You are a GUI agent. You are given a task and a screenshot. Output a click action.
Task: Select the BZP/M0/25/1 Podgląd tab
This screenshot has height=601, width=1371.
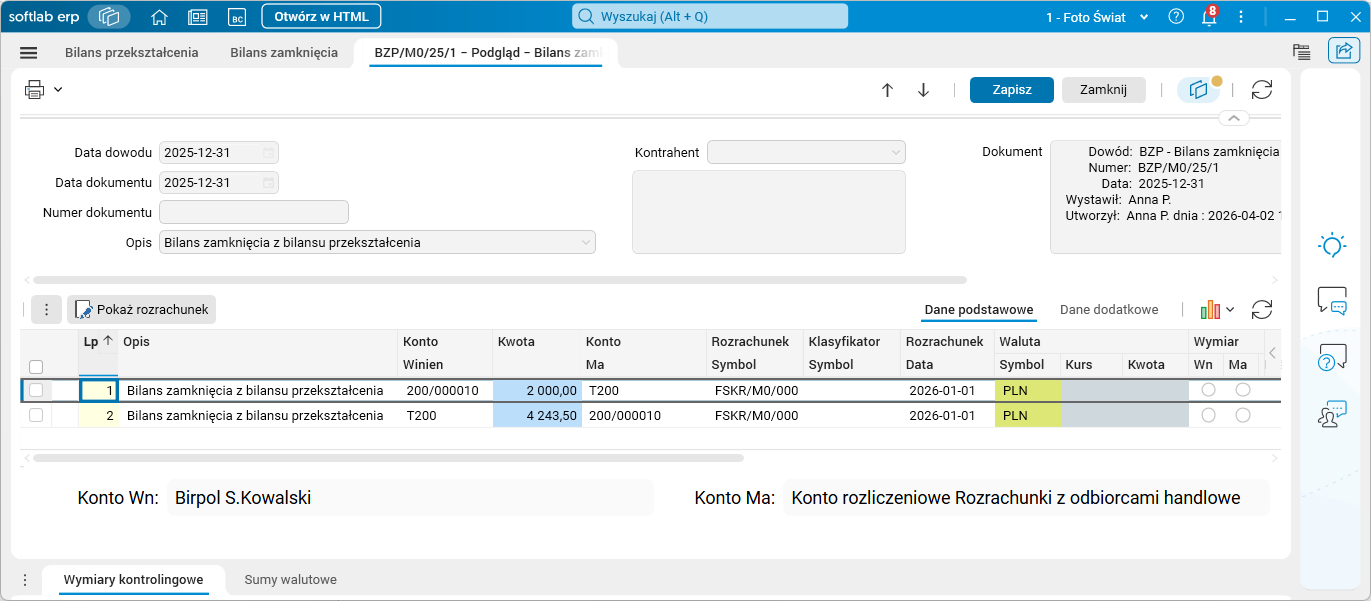click(x=486, y=52)
